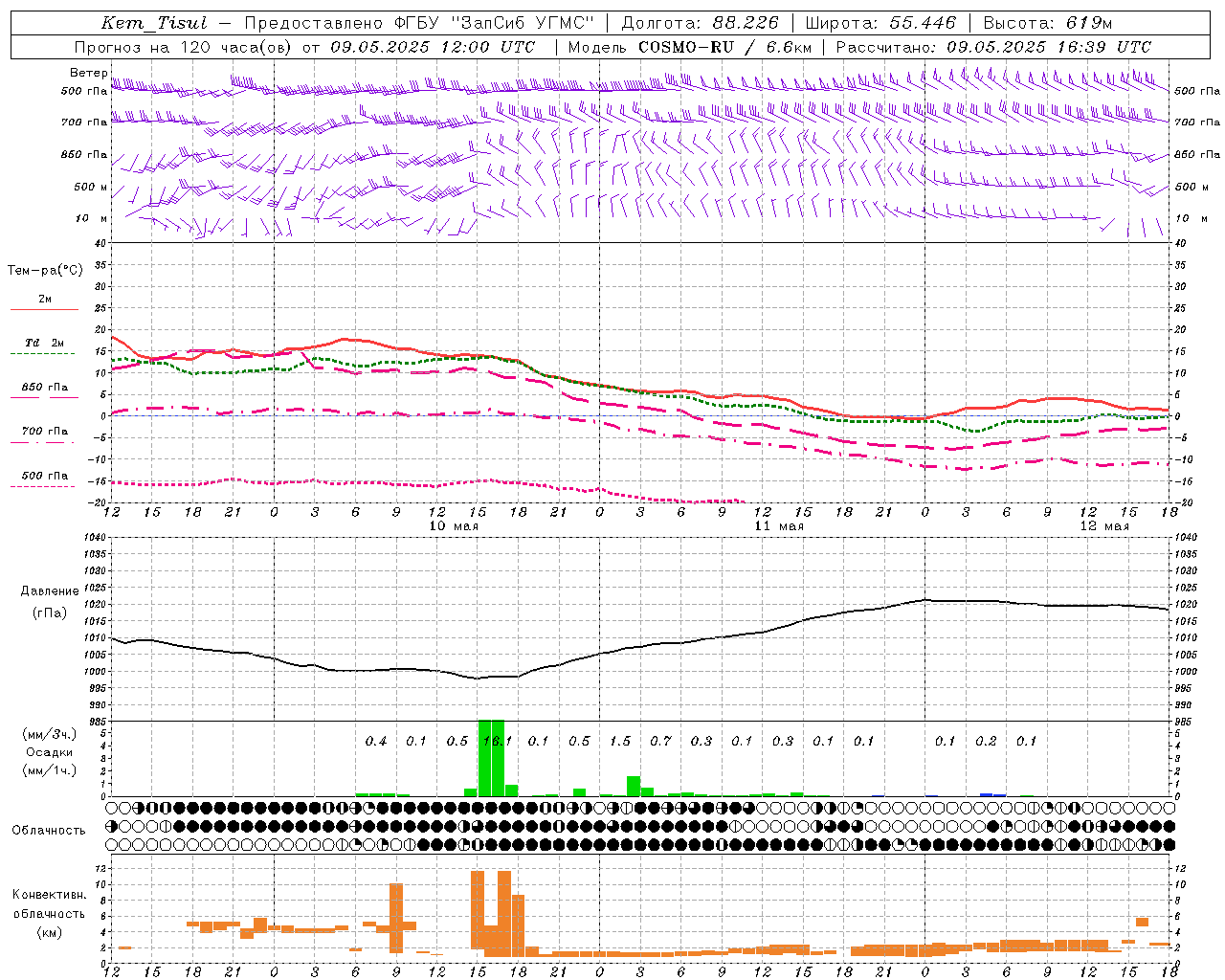This screenshot has width=1225, height=980.
Task: Click the '1.5' precipitation total value
Action: click(x=620, y=742)
